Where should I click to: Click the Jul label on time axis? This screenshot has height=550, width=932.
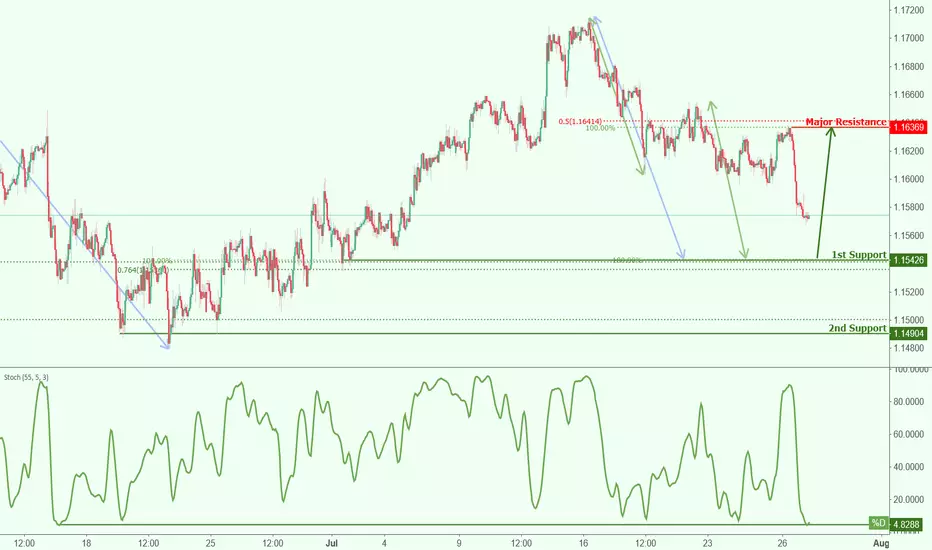click(x=332, y=543)
